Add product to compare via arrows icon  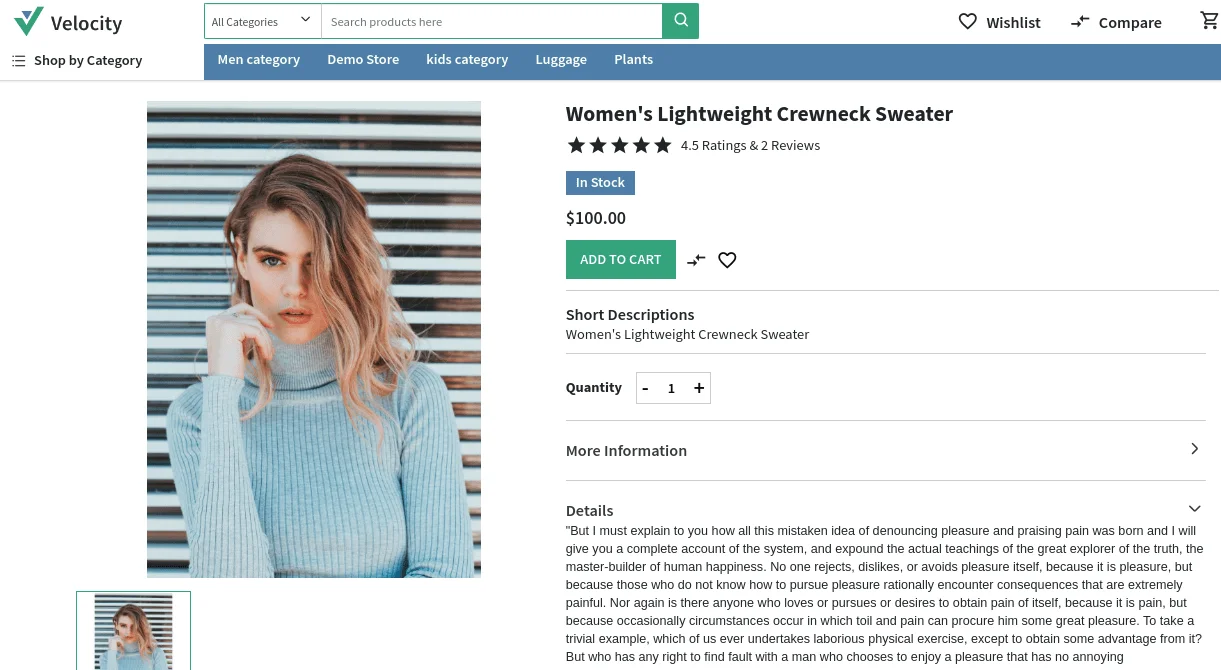pyautogui.click(x=696, y=260)
